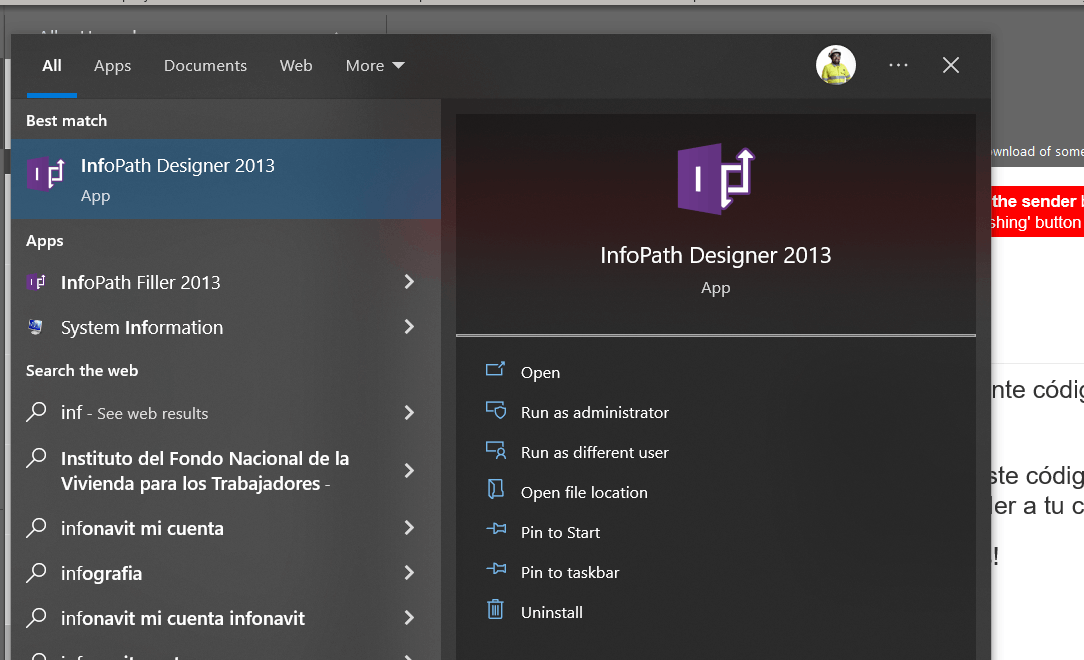Click the InfoPath Filler 2013 icon
The width and height of the screenshot is (1084, 660).
tap(36, 282)
